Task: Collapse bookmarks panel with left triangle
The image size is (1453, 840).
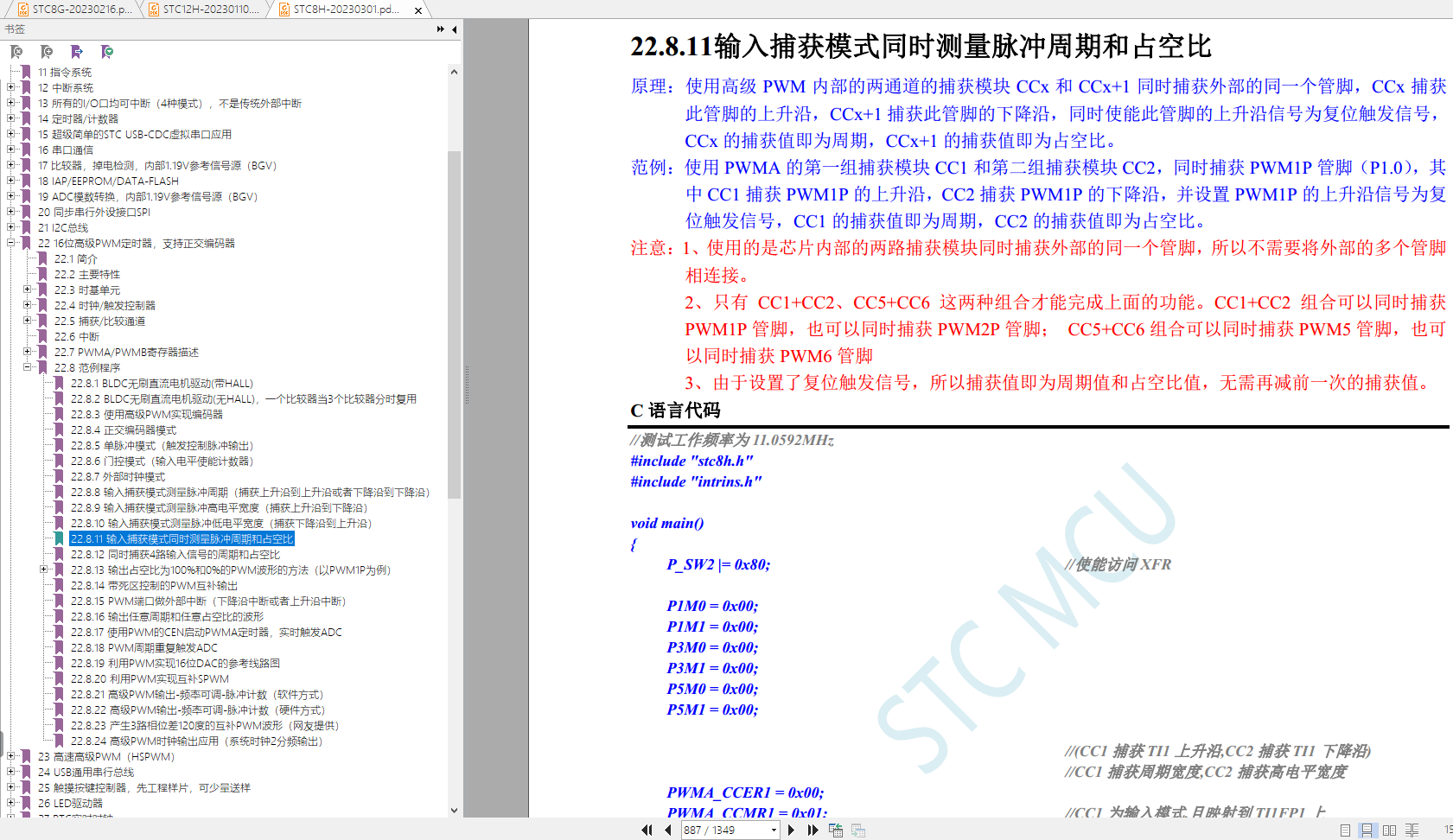Action: point(455,29)
